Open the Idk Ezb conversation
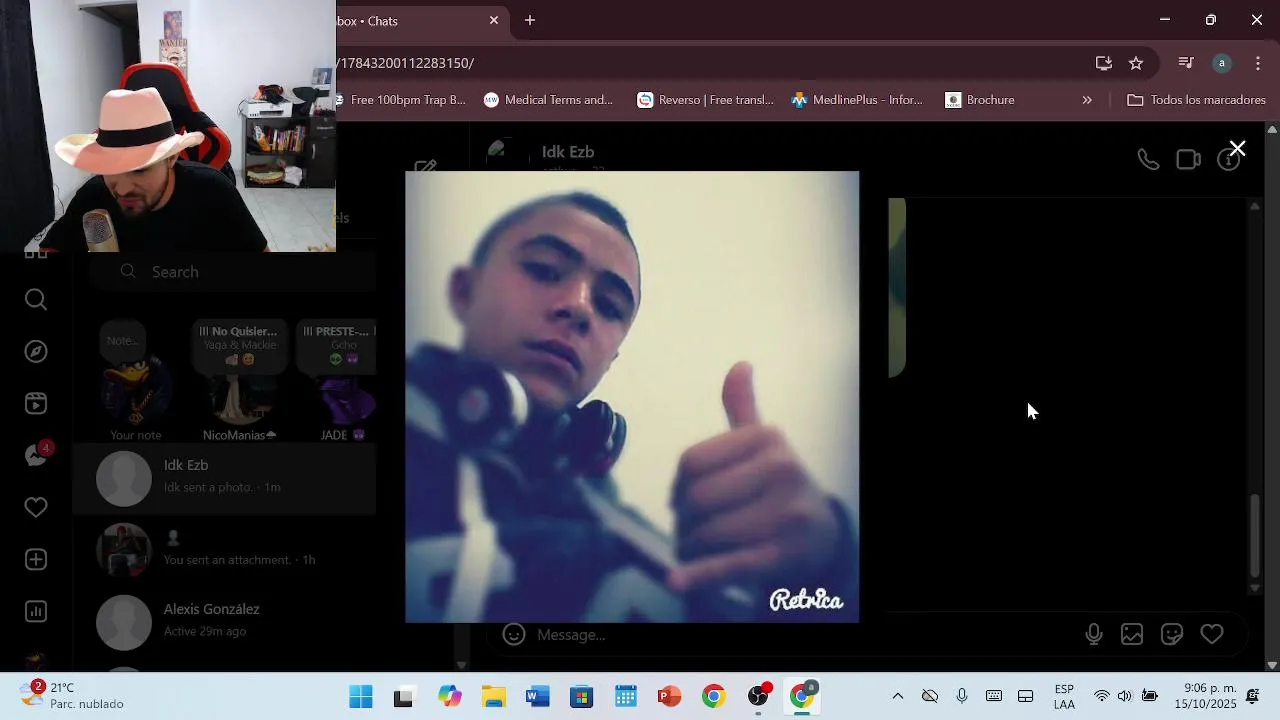The image size is (1280, 720). tap(224, 477)
